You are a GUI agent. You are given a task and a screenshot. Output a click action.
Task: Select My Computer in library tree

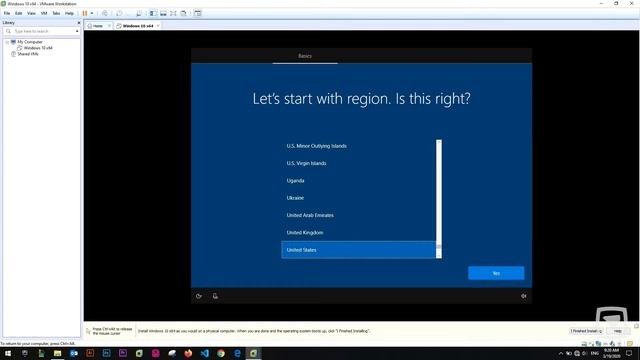pyautogui.click(x=30, y=42)
